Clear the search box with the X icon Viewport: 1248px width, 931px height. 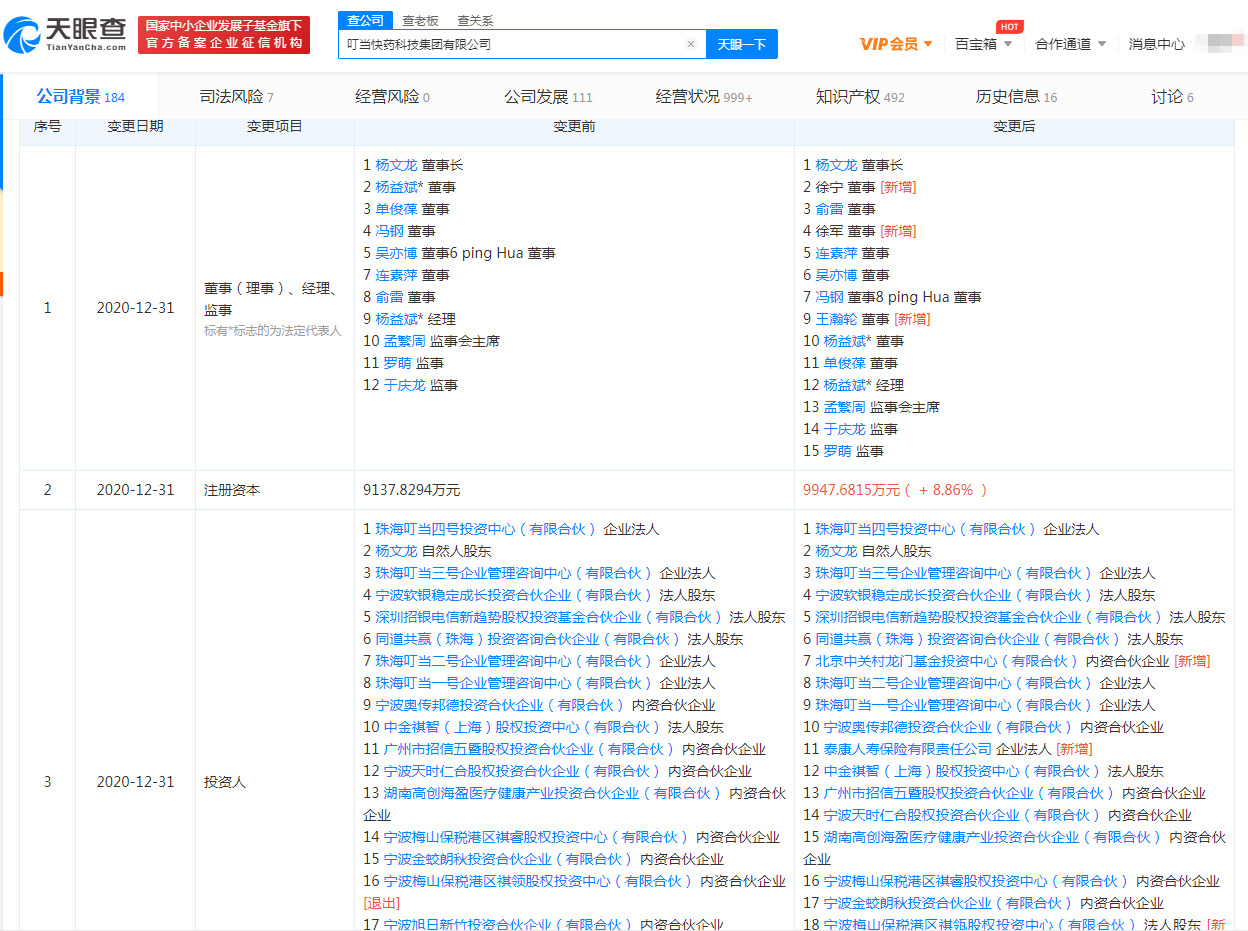point(690,44)
